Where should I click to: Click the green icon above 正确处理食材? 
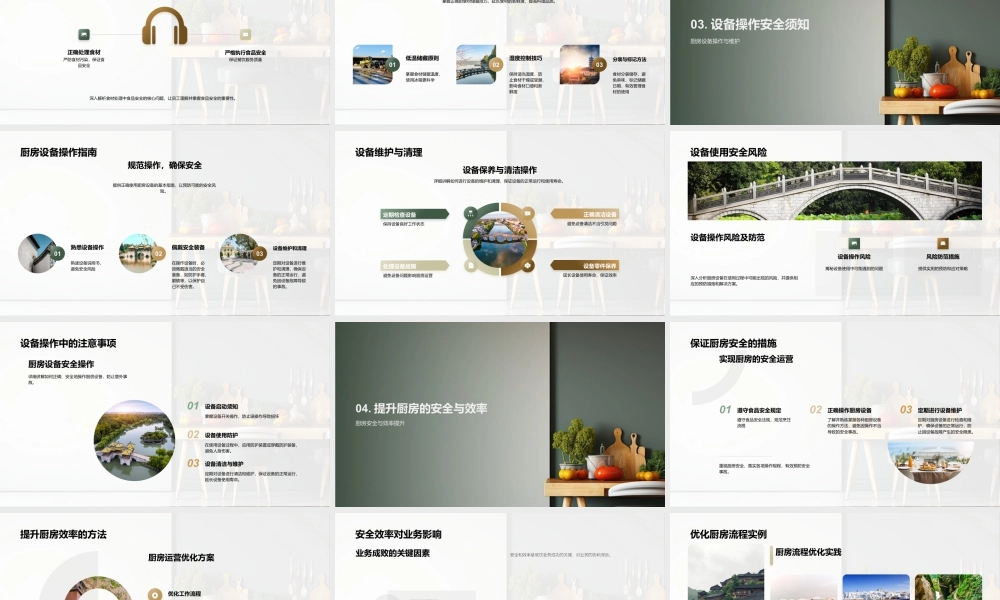point(84,34)
